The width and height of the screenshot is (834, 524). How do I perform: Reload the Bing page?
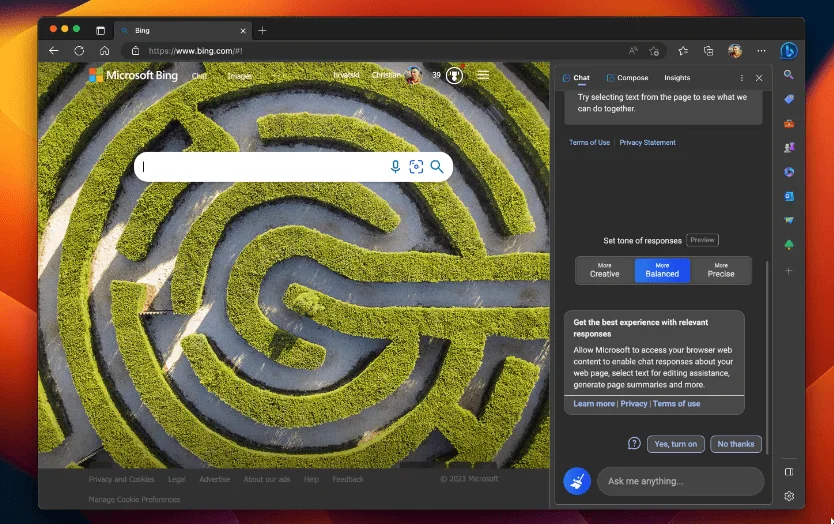click(79, 51)
